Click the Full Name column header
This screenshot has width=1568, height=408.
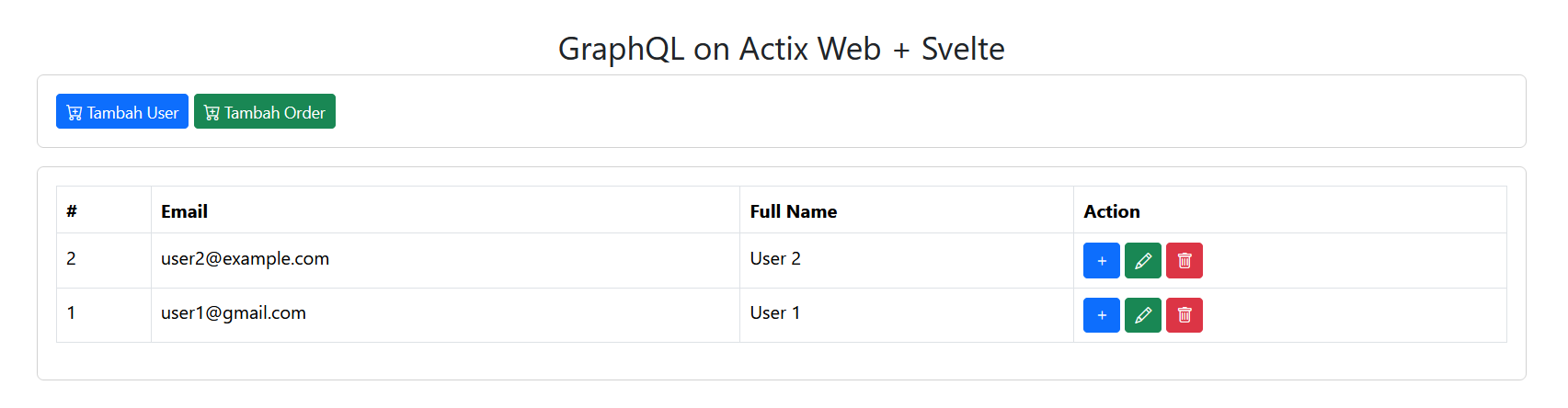pos(907,210)
